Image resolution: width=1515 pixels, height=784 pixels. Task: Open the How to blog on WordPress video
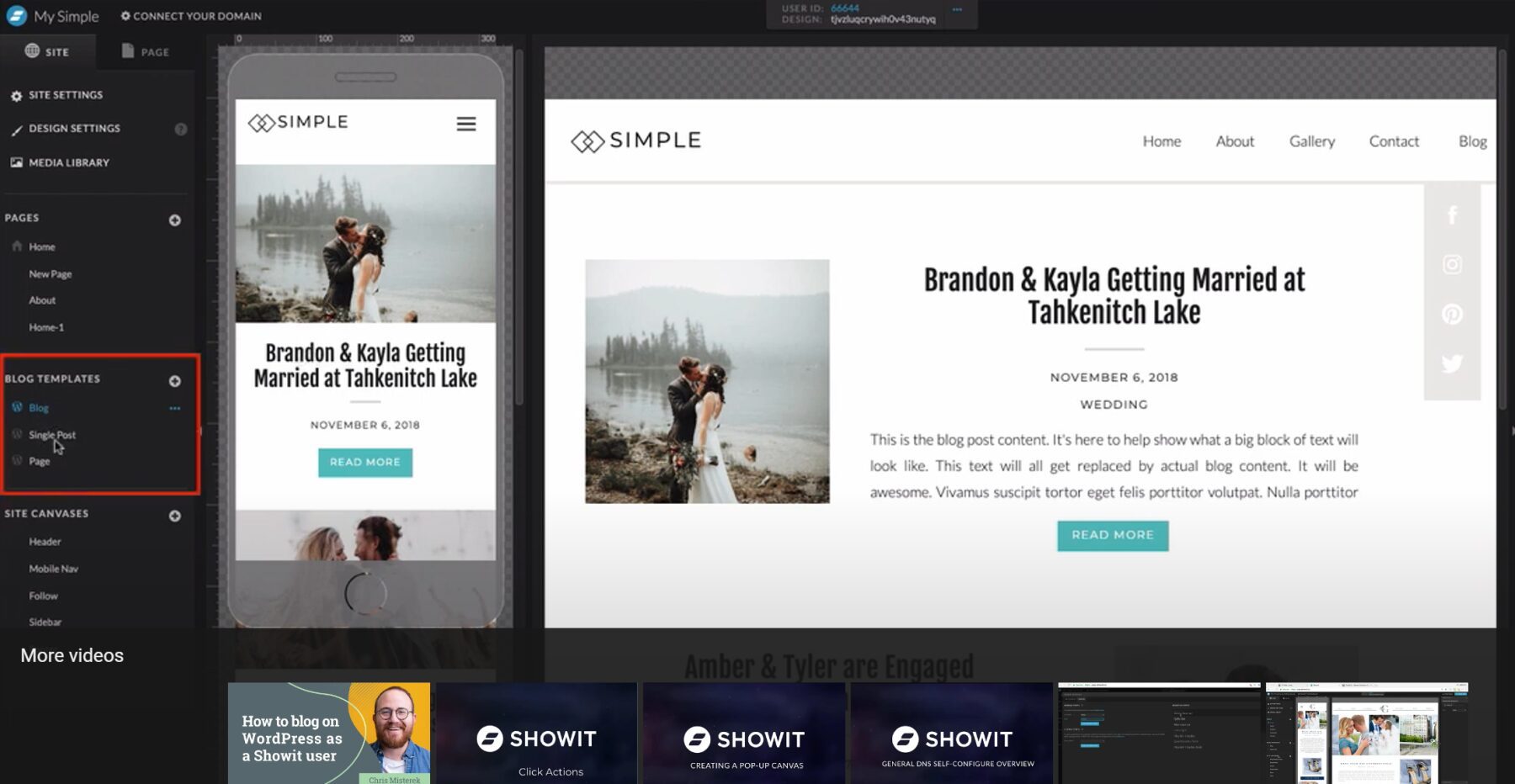coord(330,733)
